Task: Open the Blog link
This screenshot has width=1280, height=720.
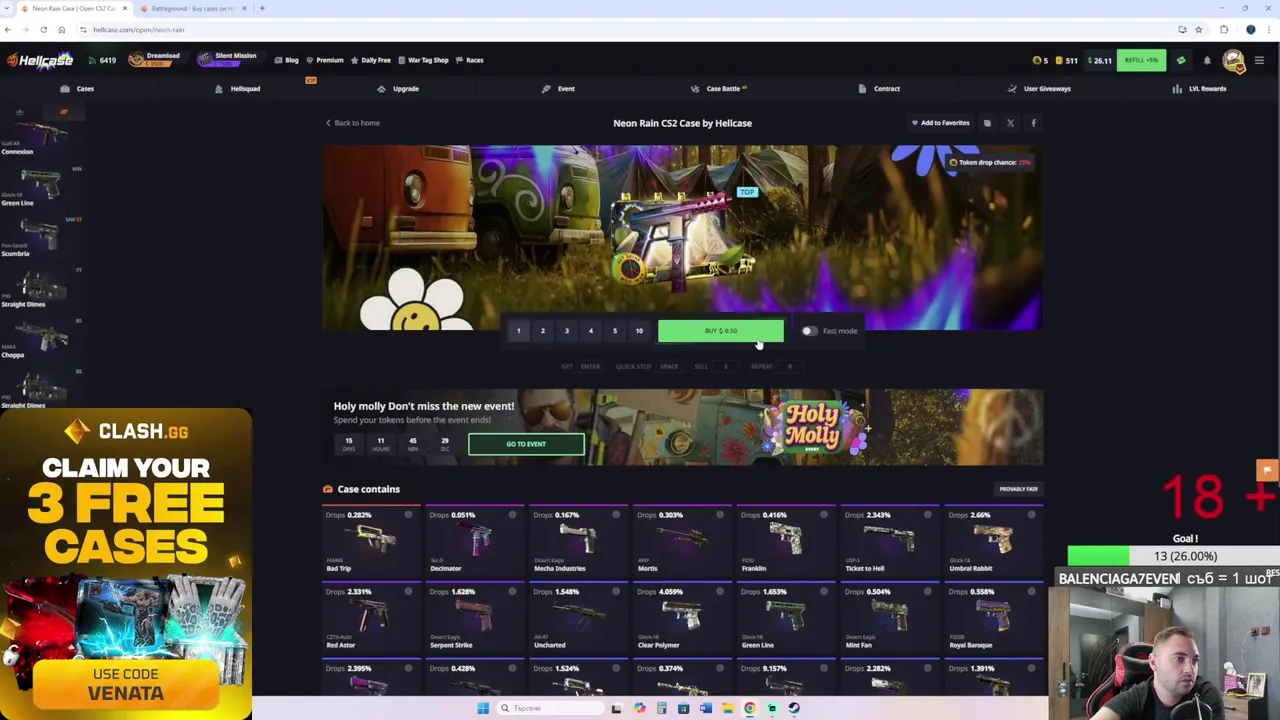Action: 287,60
